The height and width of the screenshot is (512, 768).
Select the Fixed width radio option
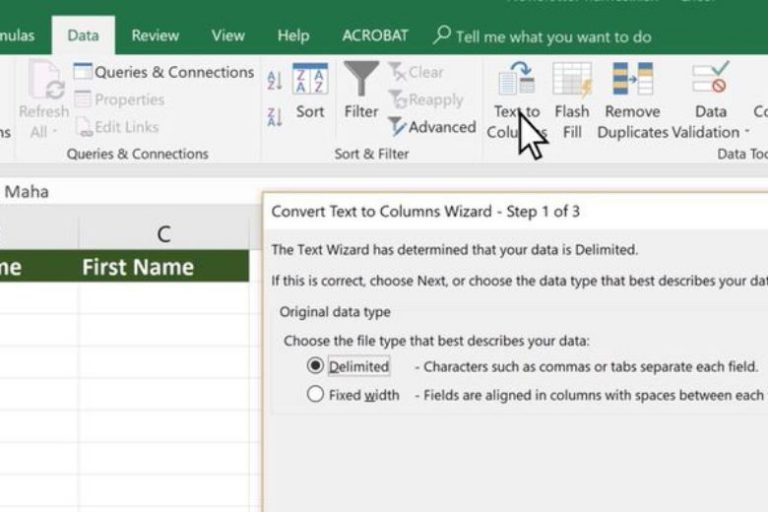(x=315, y=394)
